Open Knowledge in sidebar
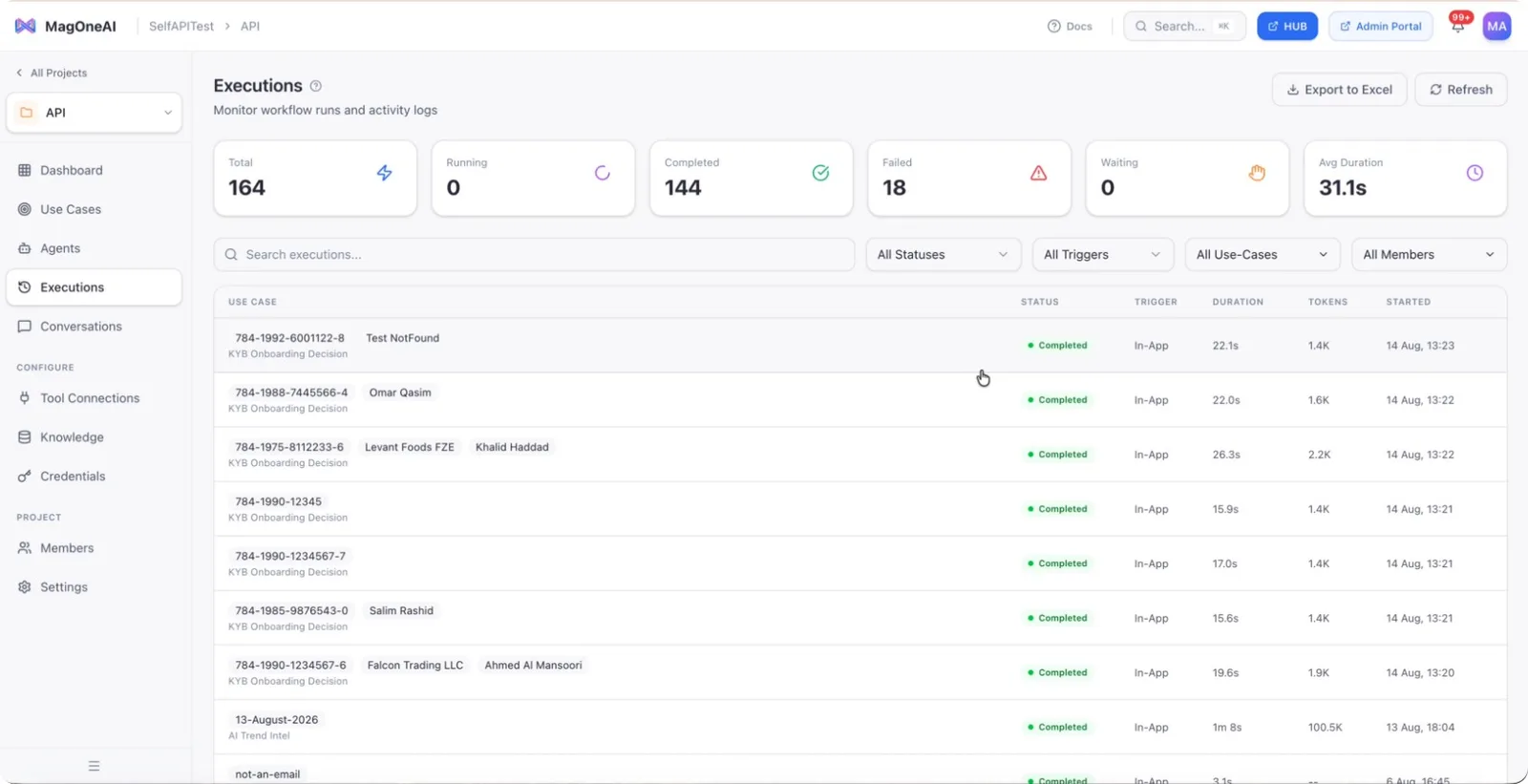Viewport: 1528px width, 784px height. coord(94,437)
